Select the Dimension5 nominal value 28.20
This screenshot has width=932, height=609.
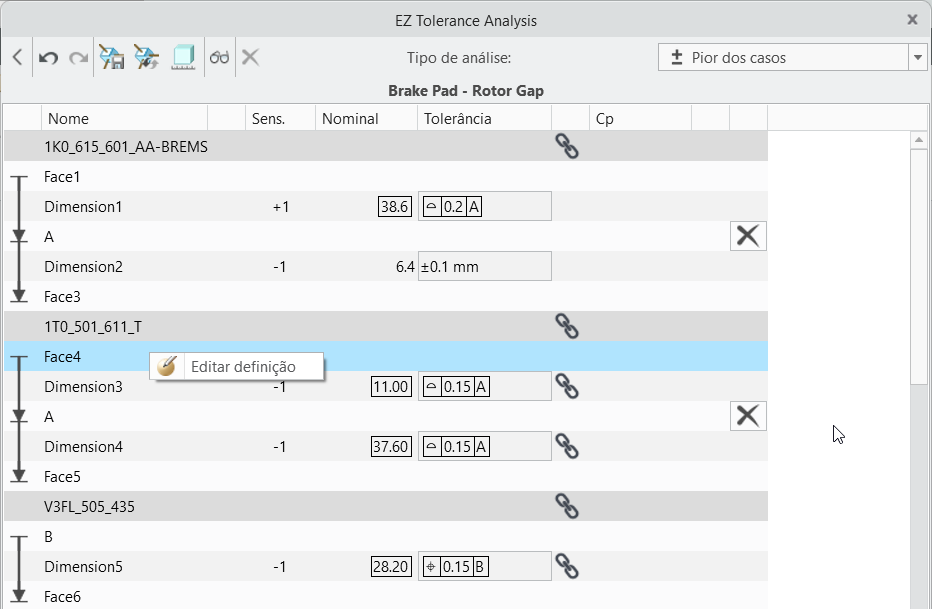coord(391,567)
